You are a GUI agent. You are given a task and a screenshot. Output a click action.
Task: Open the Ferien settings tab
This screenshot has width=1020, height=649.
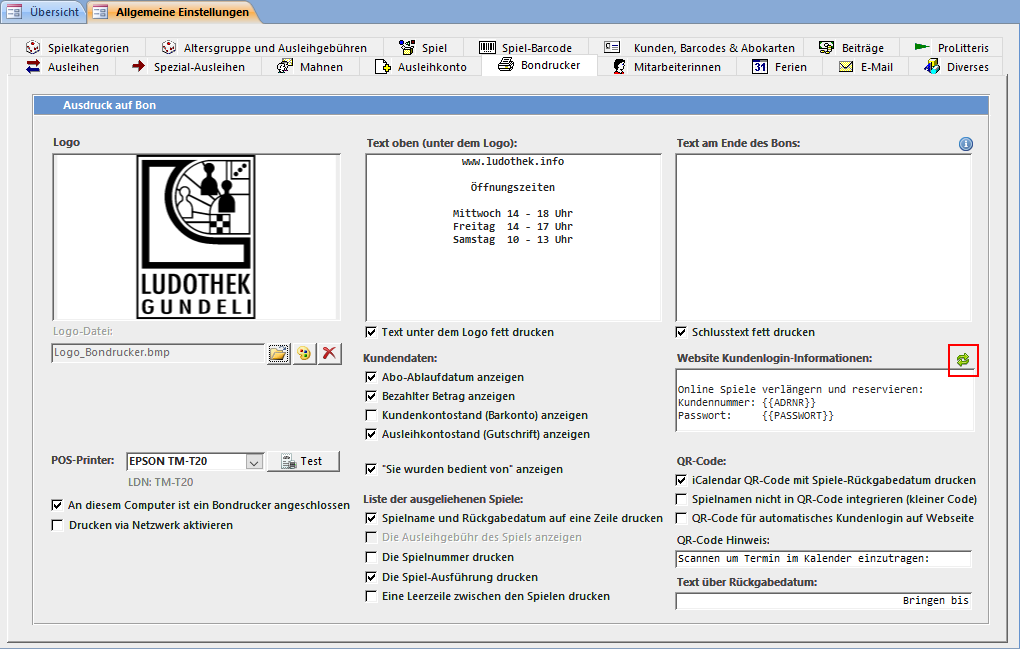point(779,66)
